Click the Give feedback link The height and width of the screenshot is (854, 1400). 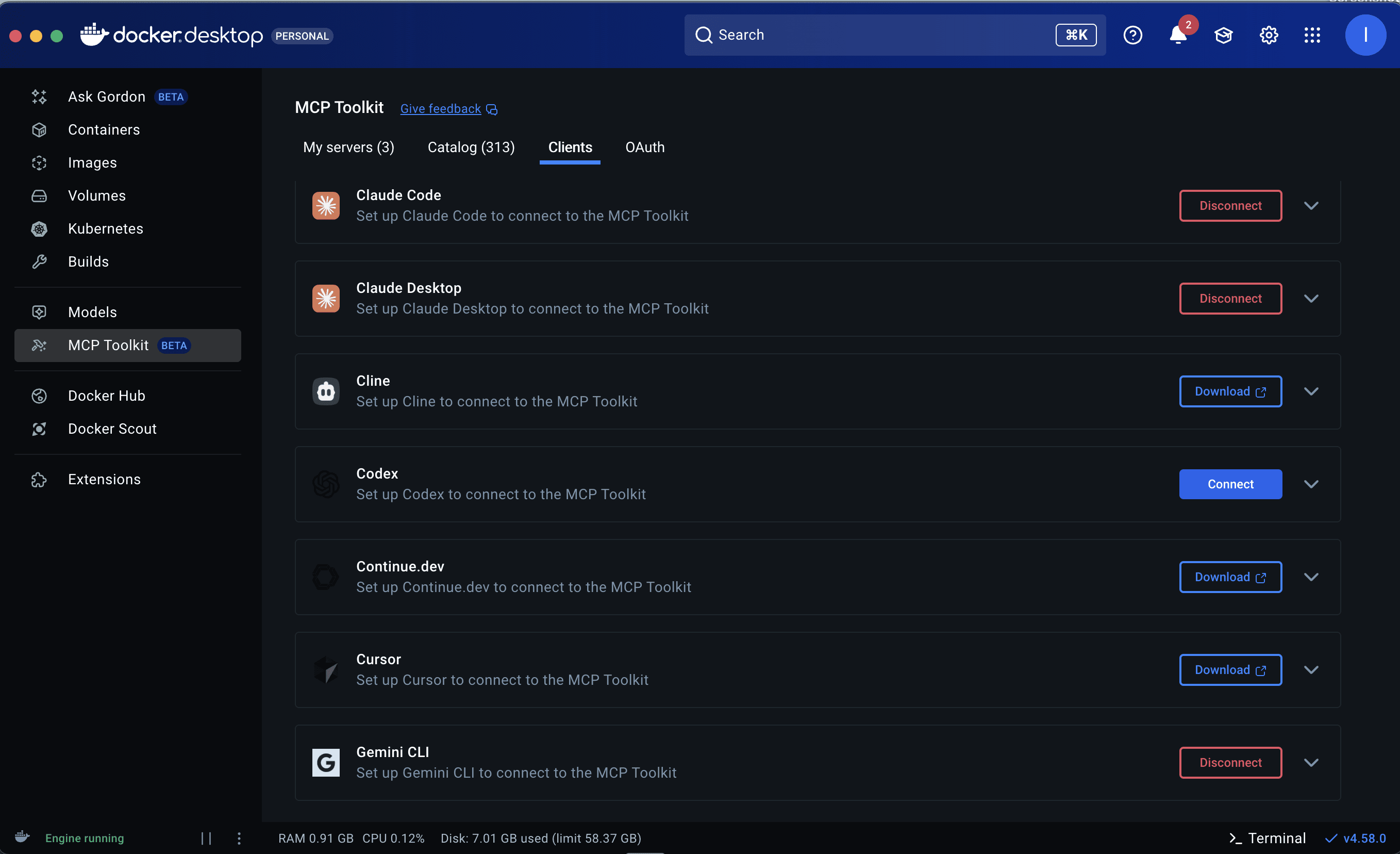point(440,109)
